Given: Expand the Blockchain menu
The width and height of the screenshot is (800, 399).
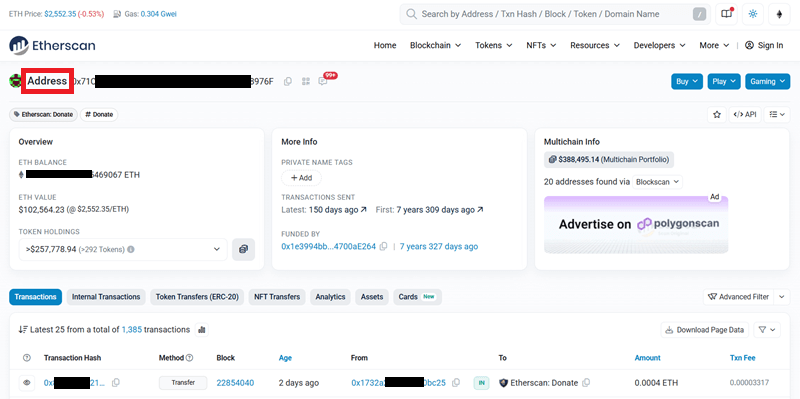Looking at the screenshot, I should pyautogui.click(x=435, y=45).
